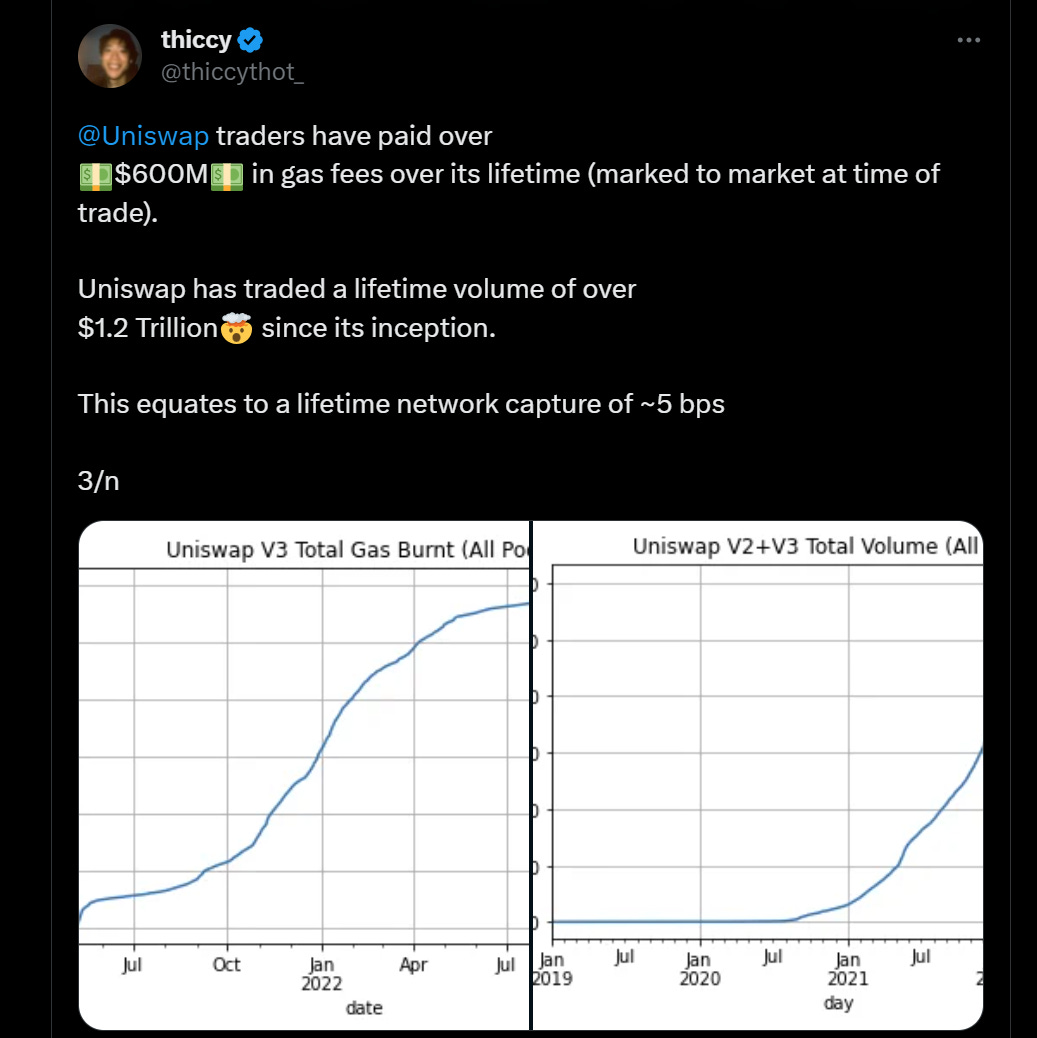The height and width of the screenshot is (1038, 1037).
Task: Click the 3/n thread counter text
Action: (x=99, y=481)
